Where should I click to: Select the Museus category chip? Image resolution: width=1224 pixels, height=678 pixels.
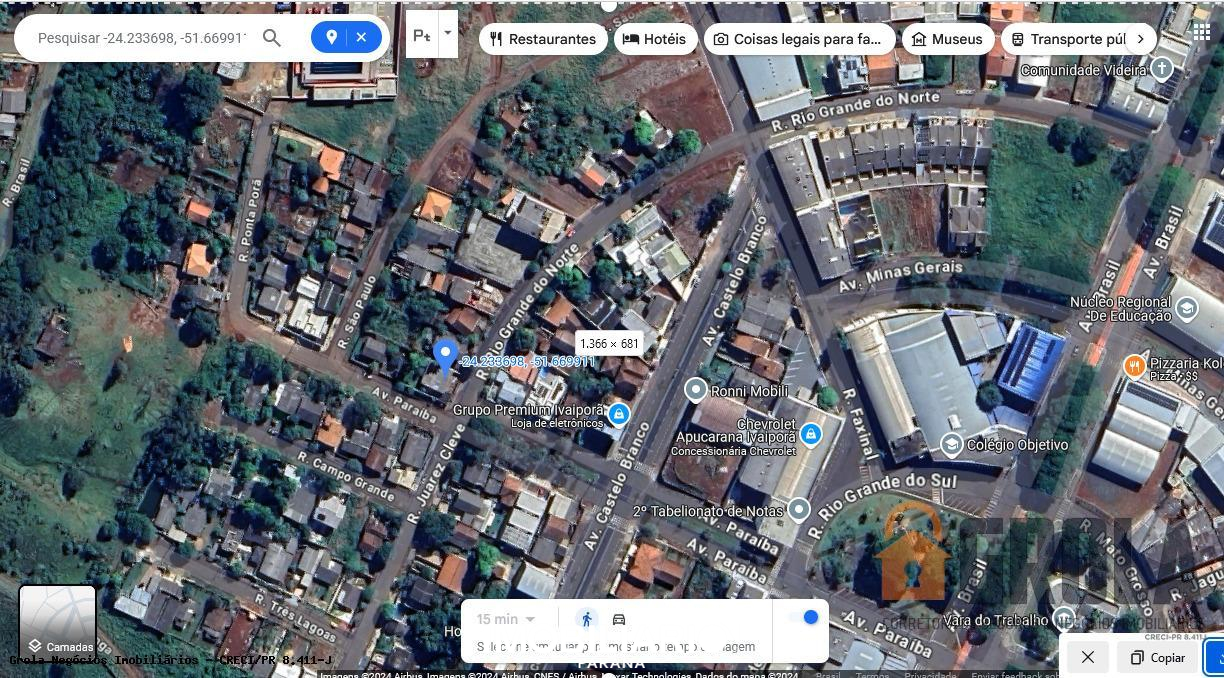coord(947,39)
